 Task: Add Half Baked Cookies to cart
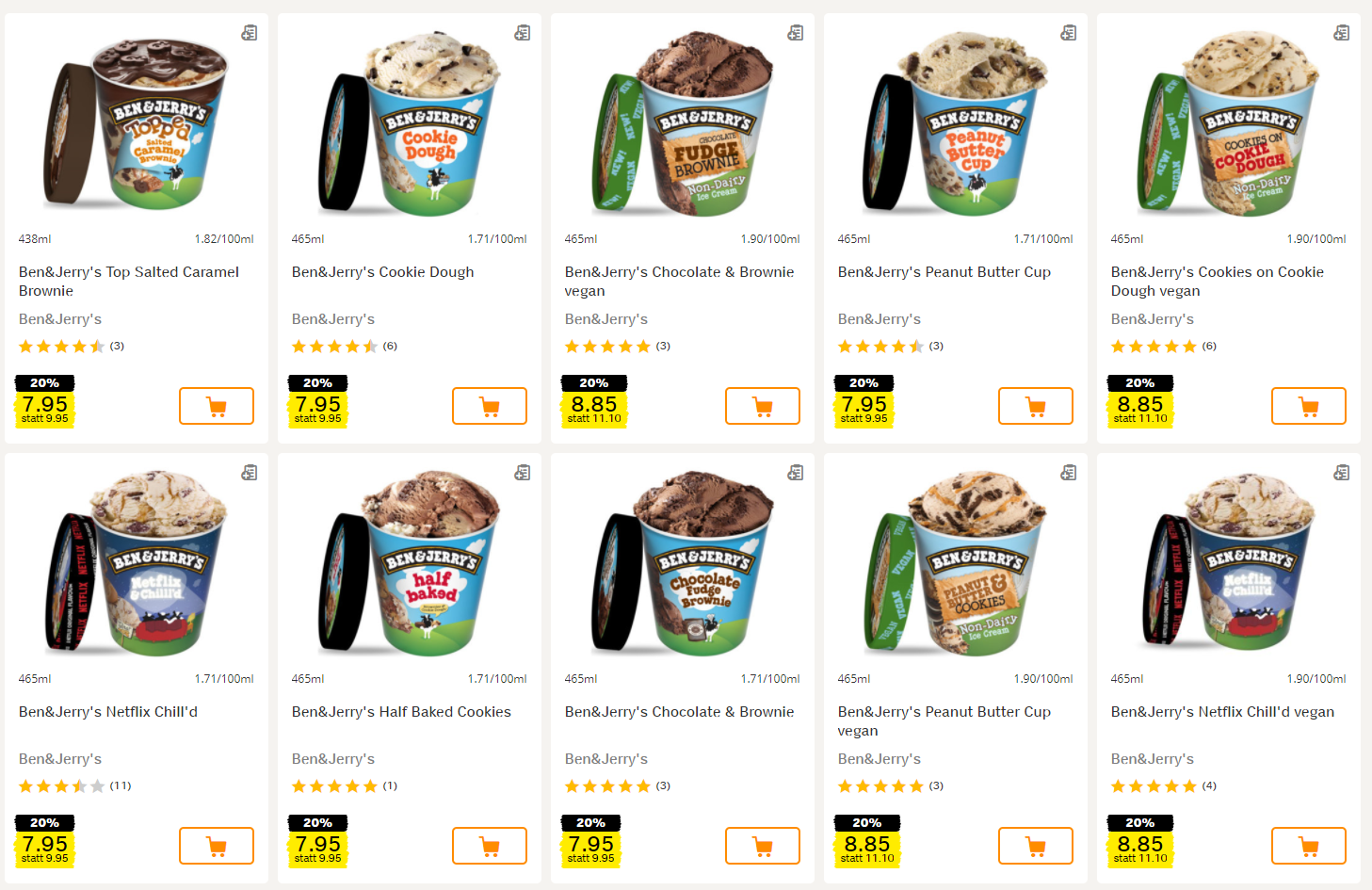point(490,846)
